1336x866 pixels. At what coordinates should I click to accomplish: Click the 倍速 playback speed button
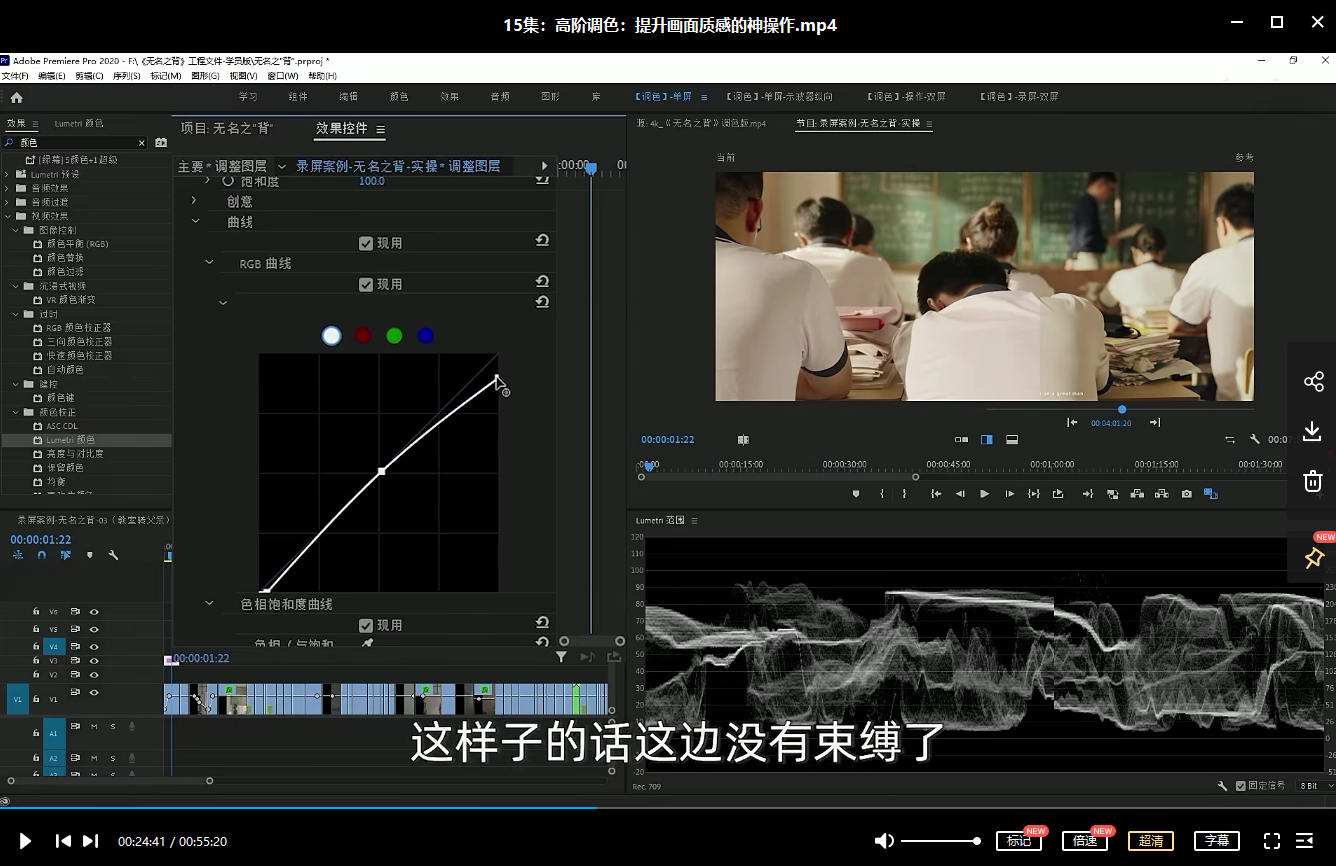(x=1084, y=841)
